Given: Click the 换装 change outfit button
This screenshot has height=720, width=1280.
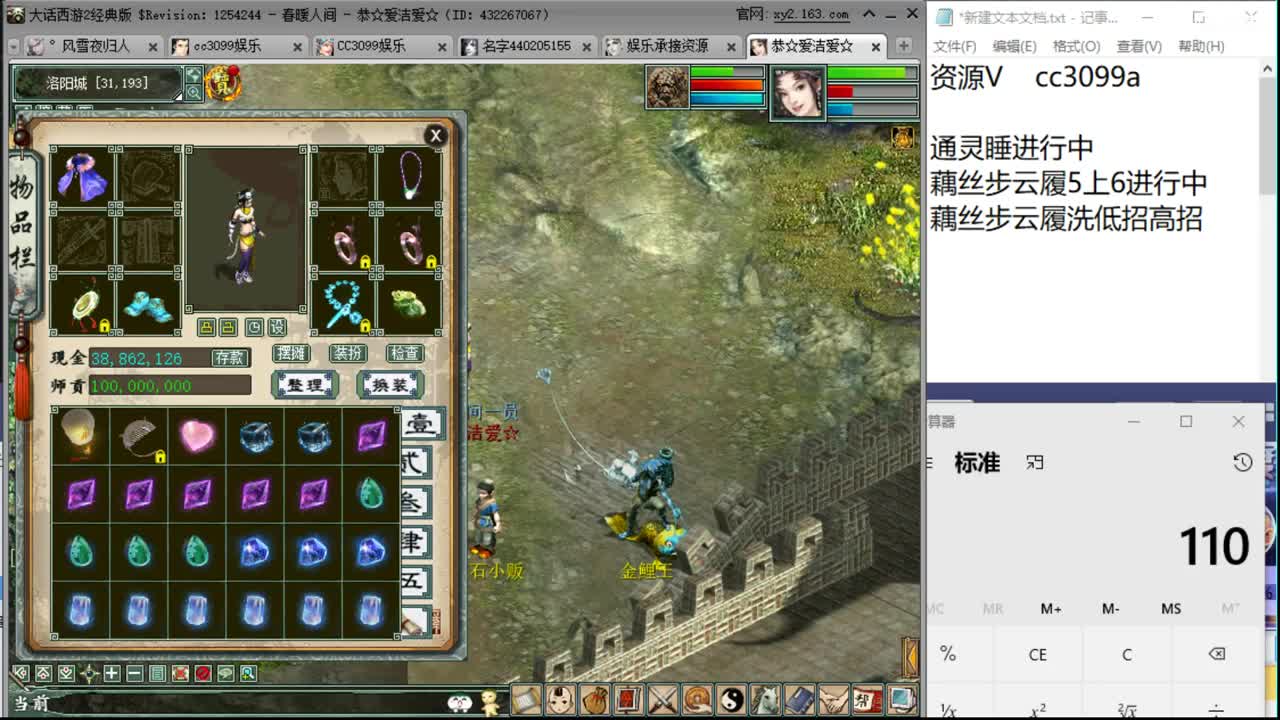Looking at the screenshot, I should pyautogui.click(x=390, y=385).
